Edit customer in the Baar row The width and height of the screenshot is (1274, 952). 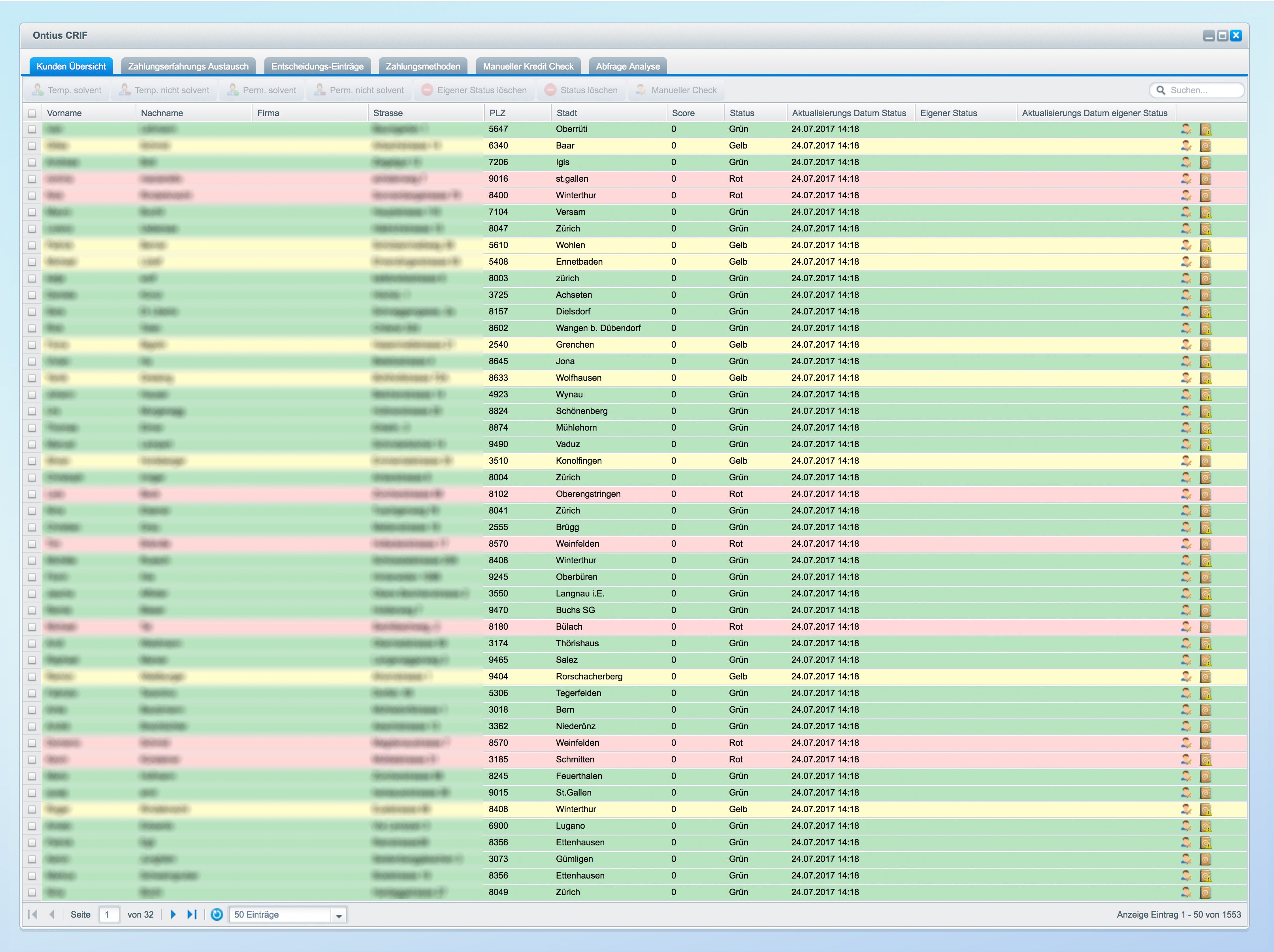[1185, 146]
